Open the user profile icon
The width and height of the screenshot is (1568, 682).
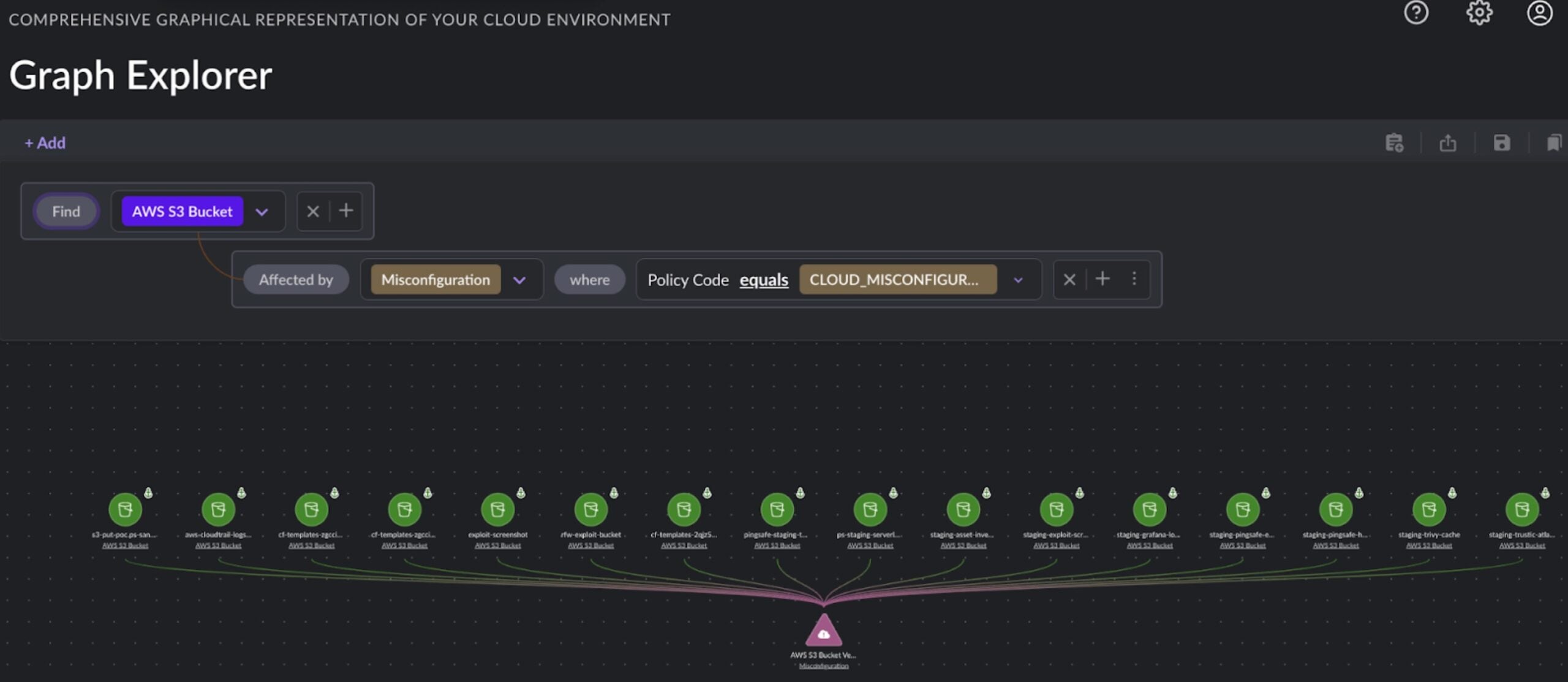[x=1539, y=13]
